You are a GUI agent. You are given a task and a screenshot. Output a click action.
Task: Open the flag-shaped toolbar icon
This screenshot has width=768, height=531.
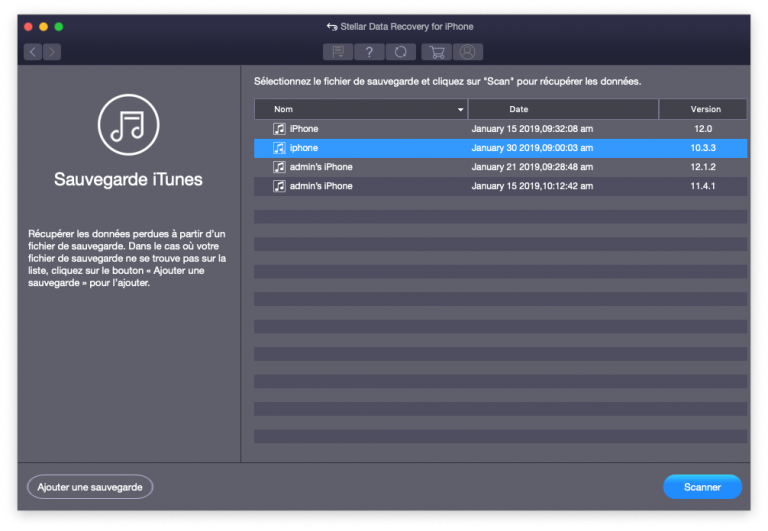[338, 51]
